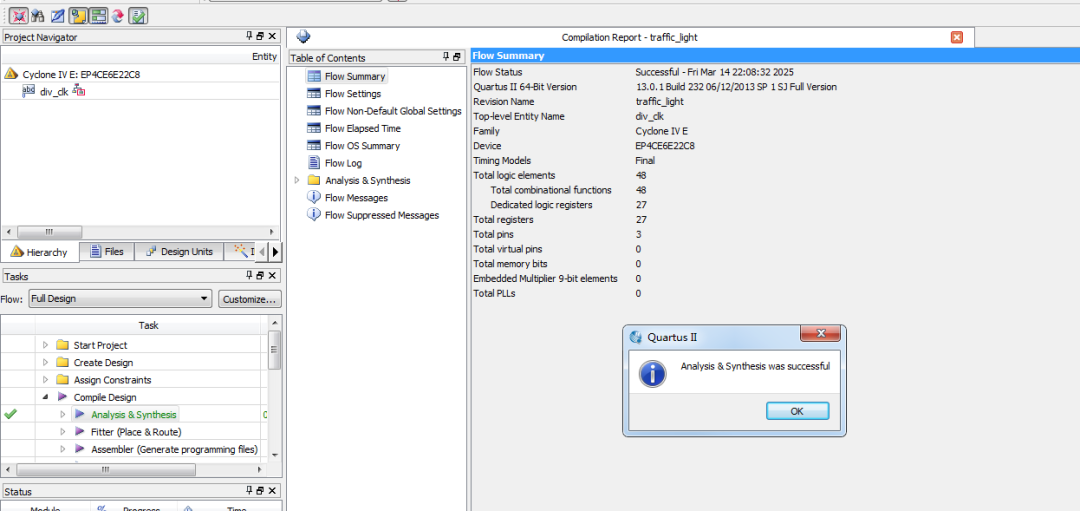The image size is (1080, 511).
Task: Expand the Fitter (Place & Route) task
Action: (x=63, y=432)
